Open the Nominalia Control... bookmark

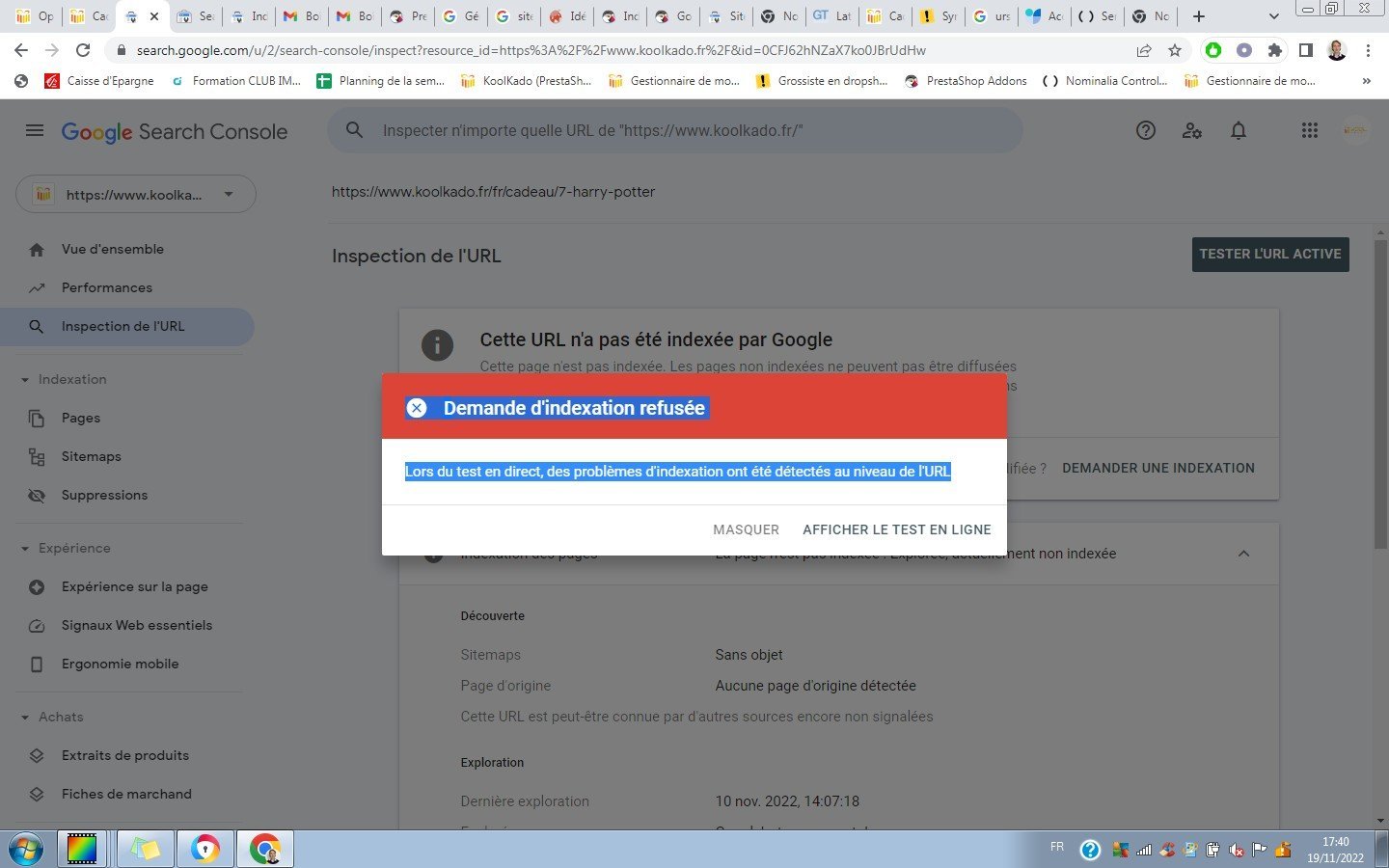tap(1105, 81)
